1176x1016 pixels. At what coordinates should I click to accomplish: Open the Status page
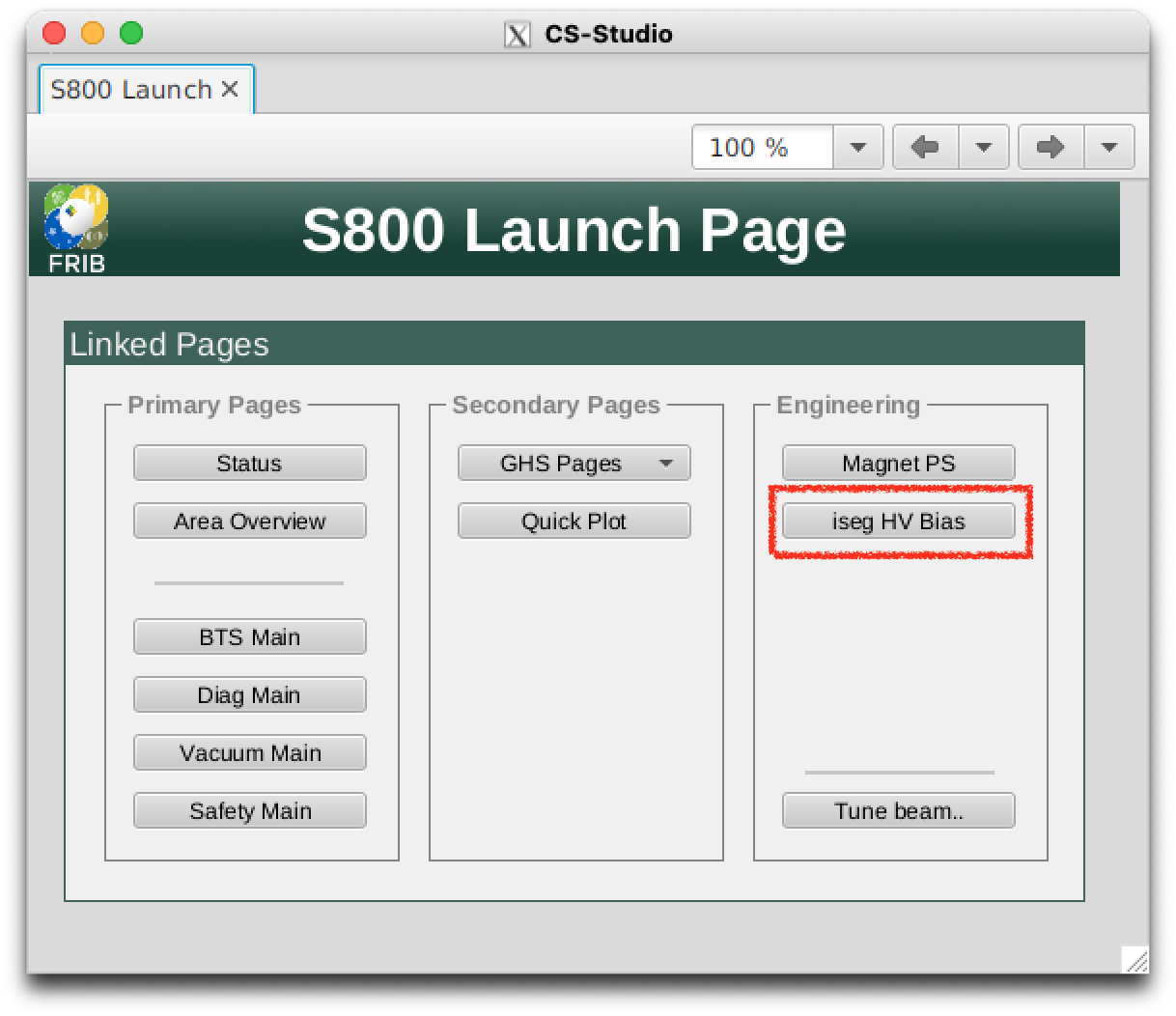click(x=249, y=464)
